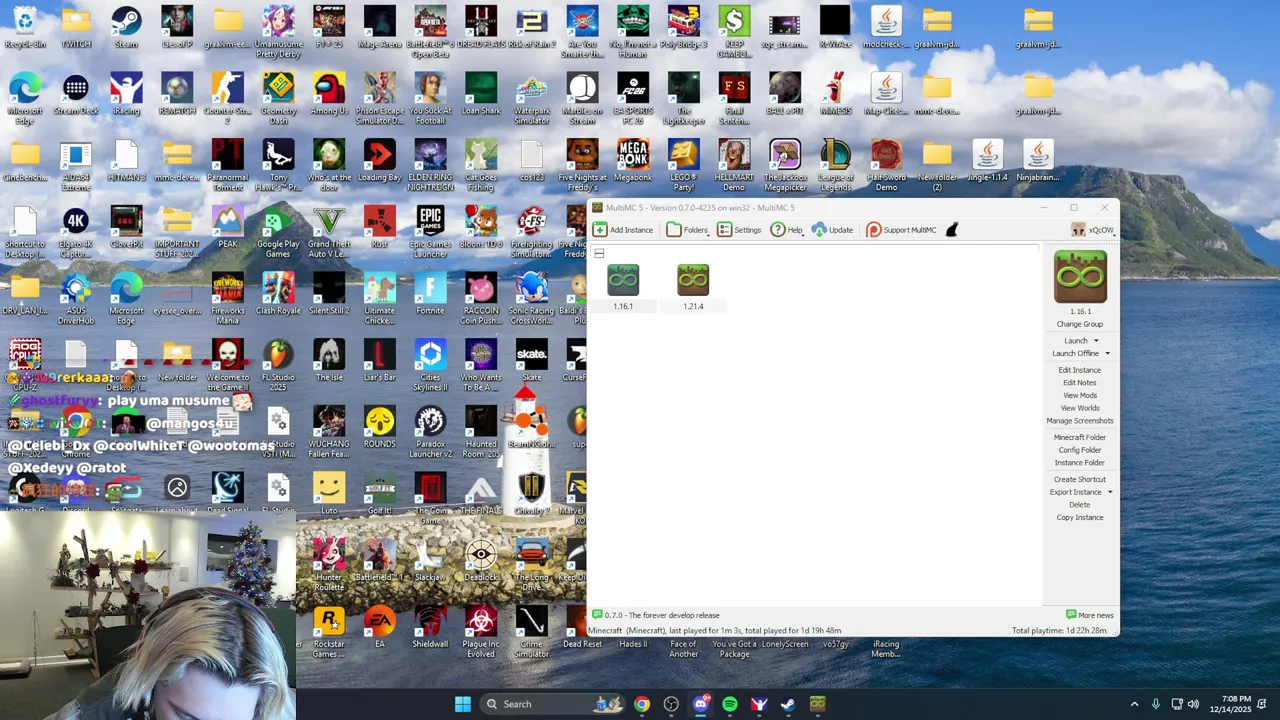The width and height of the screenshot is (1280, 720).
Task: Click the Launch button
Action: (x=1076, y=341)
